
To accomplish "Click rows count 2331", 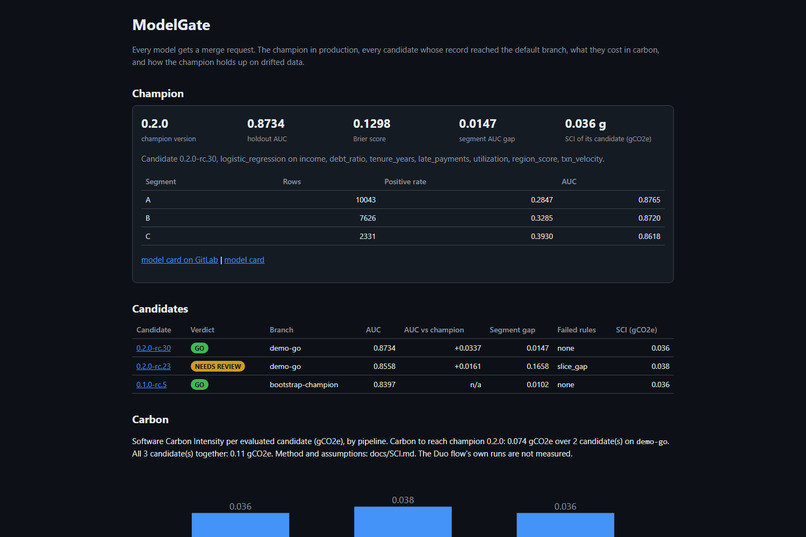I will point(367,236).
